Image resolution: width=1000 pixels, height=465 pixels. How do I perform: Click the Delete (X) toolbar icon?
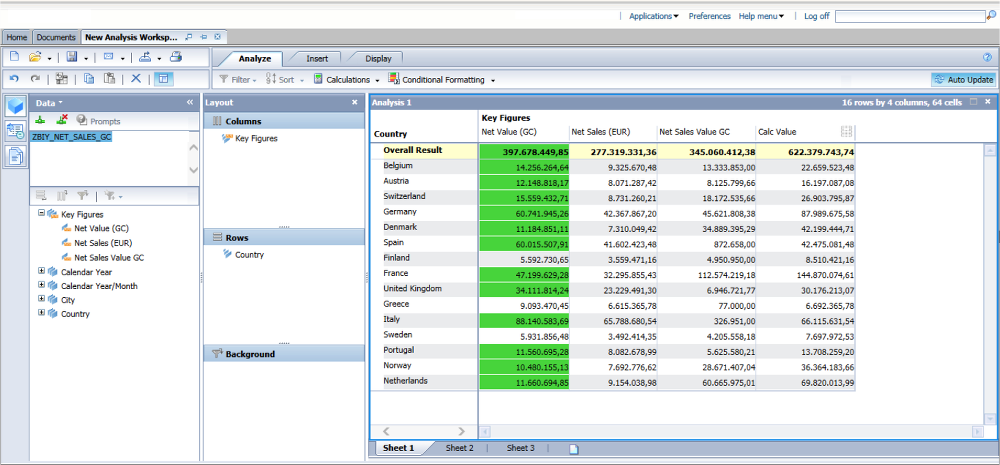coord(136,79)
